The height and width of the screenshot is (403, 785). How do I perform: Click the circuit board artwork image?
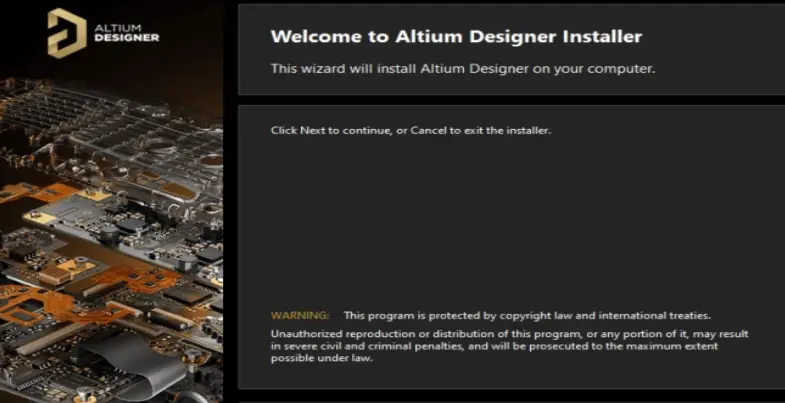coord(111,240)
